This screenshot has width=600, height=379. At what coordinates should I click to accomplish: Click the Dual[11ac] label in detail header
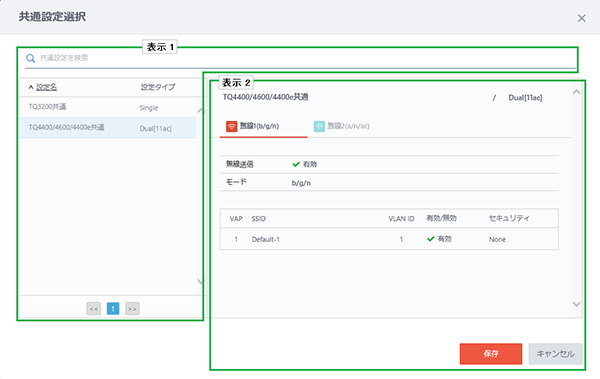pos(525,98)
